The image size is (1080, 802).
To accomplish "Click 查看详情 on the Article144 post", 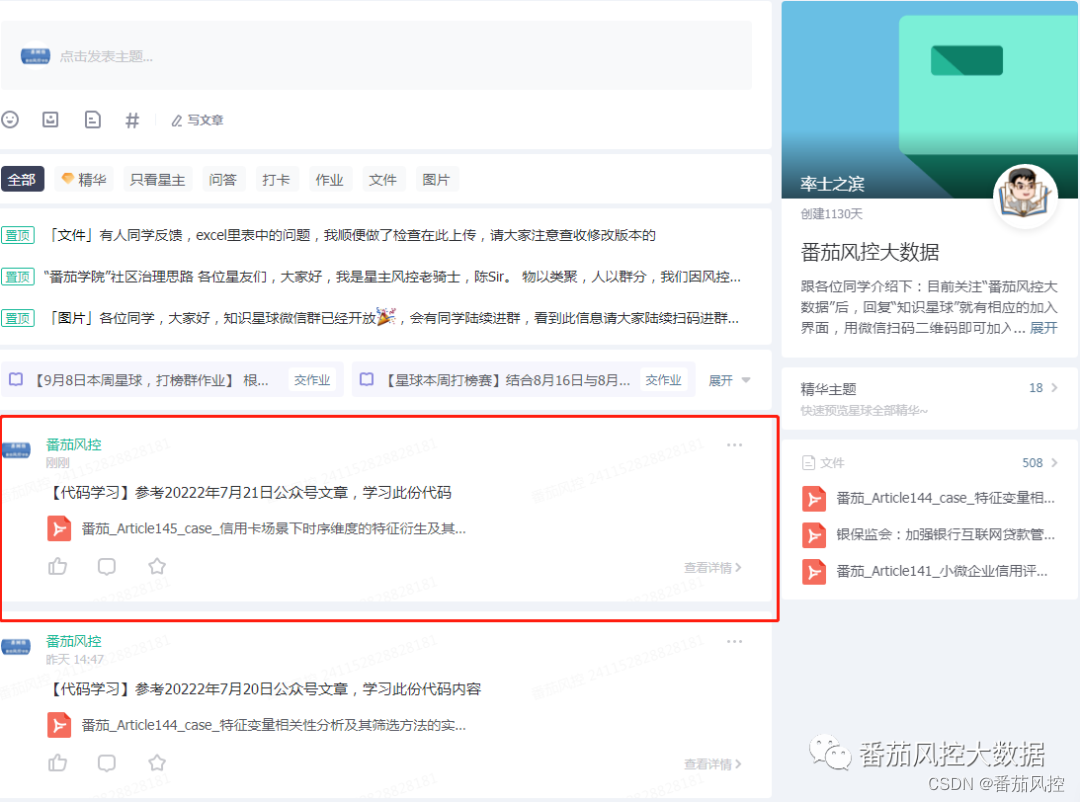I will click(713, 764).
